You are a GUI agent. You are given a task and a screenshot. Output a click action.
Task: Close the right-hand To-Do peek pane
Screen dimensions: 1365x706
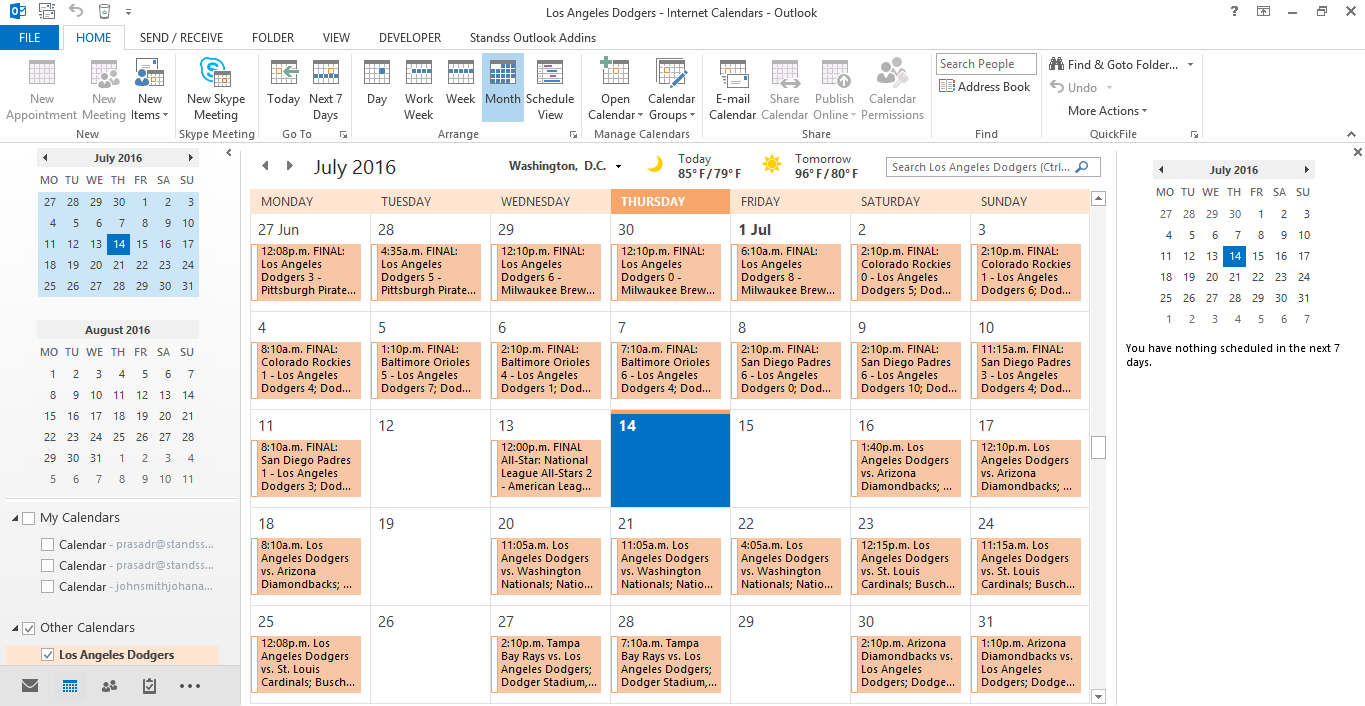coord(1357,152)
